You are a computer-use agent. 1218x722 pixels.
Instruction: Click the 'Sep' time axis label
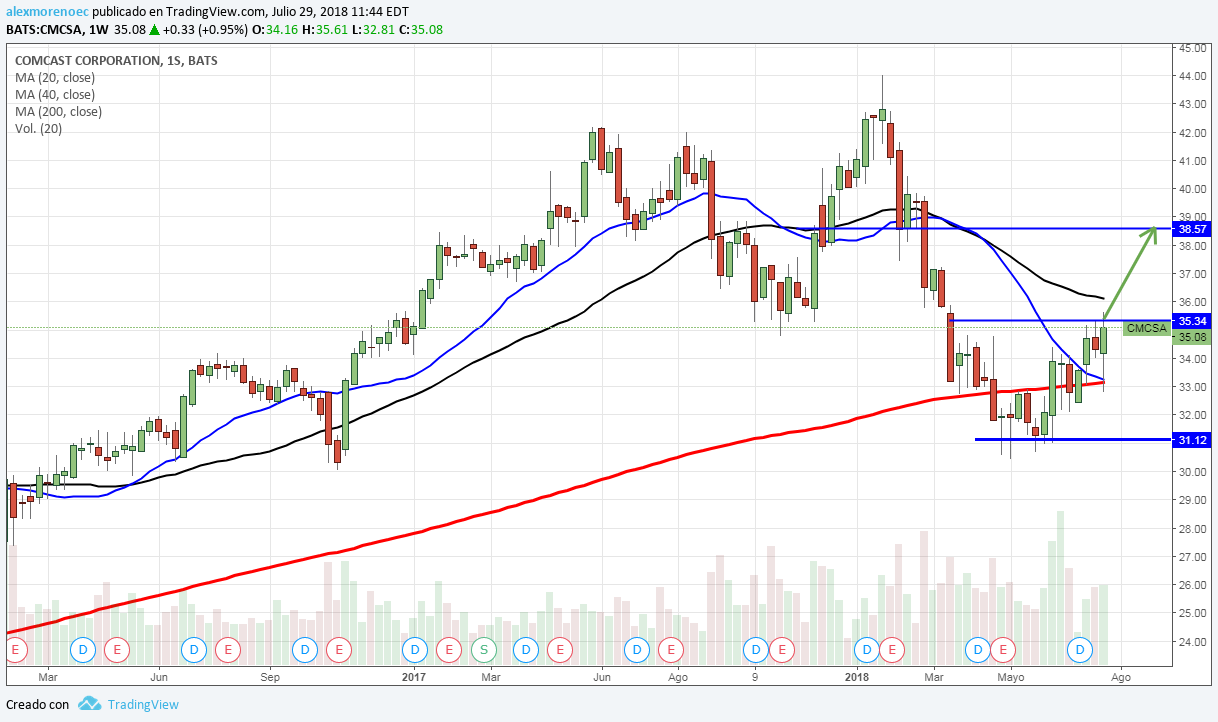pyautogui.click(x=268, y=677)
